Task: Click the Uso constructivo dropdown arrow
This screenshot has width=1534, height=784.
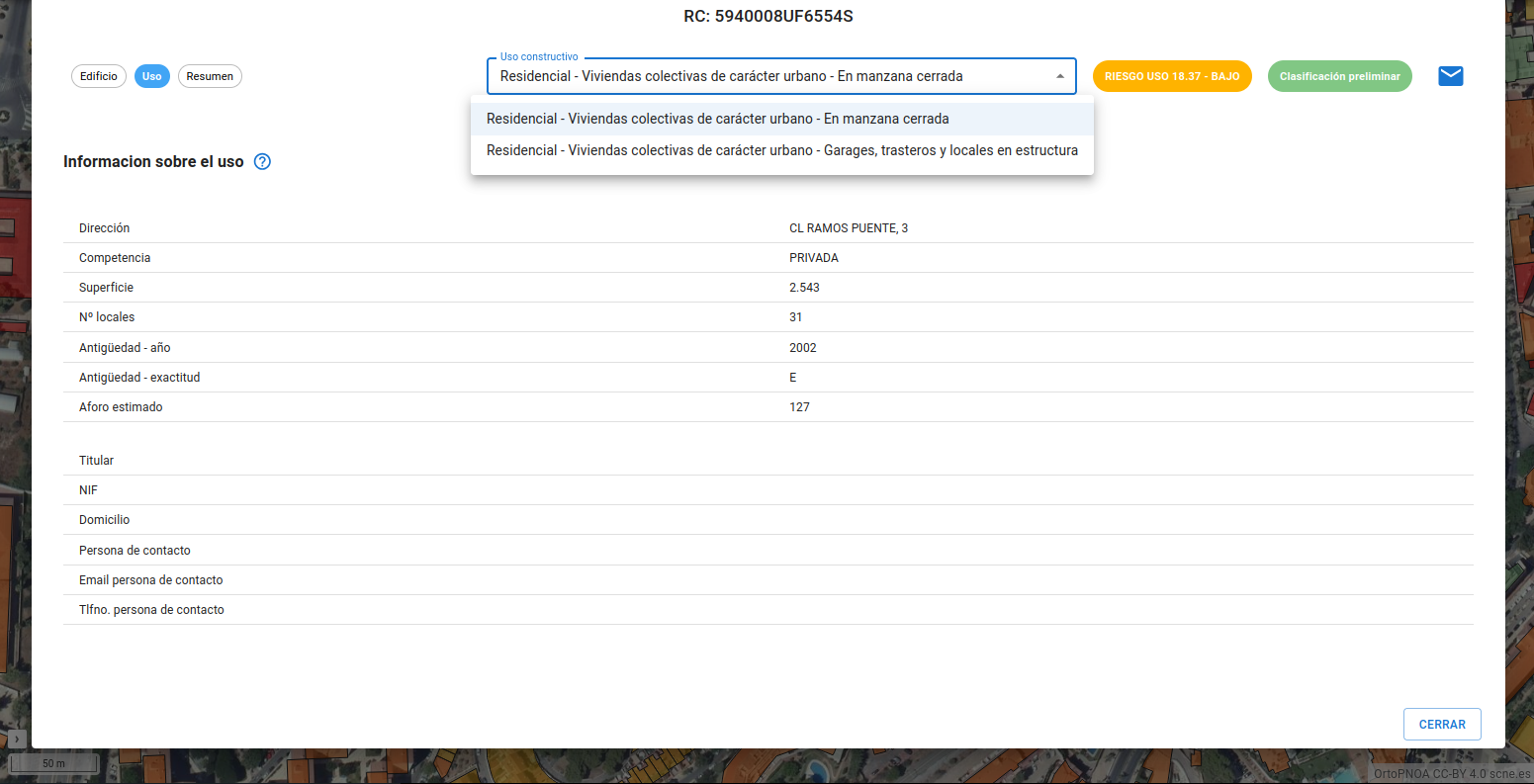Action: [1059, 76]
